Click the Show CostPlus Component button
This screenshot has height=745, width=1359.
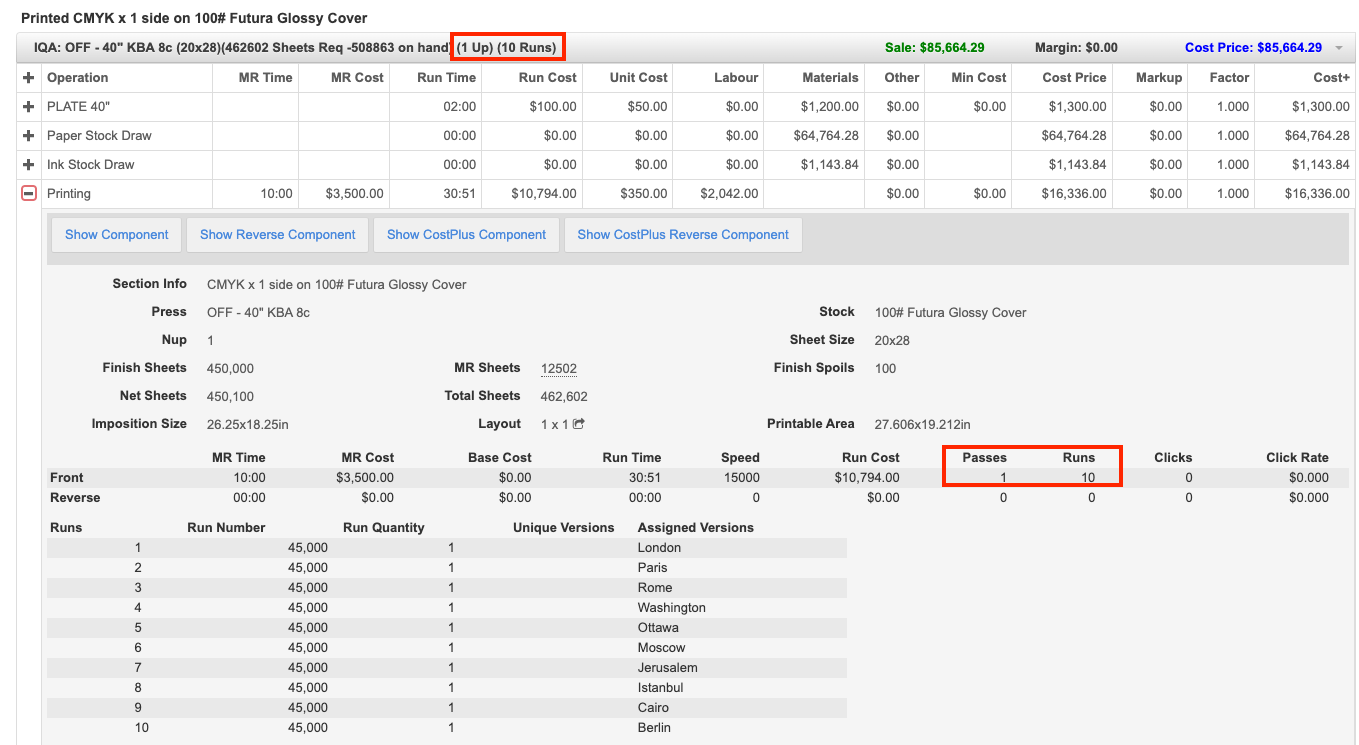[x=467, y=235]
